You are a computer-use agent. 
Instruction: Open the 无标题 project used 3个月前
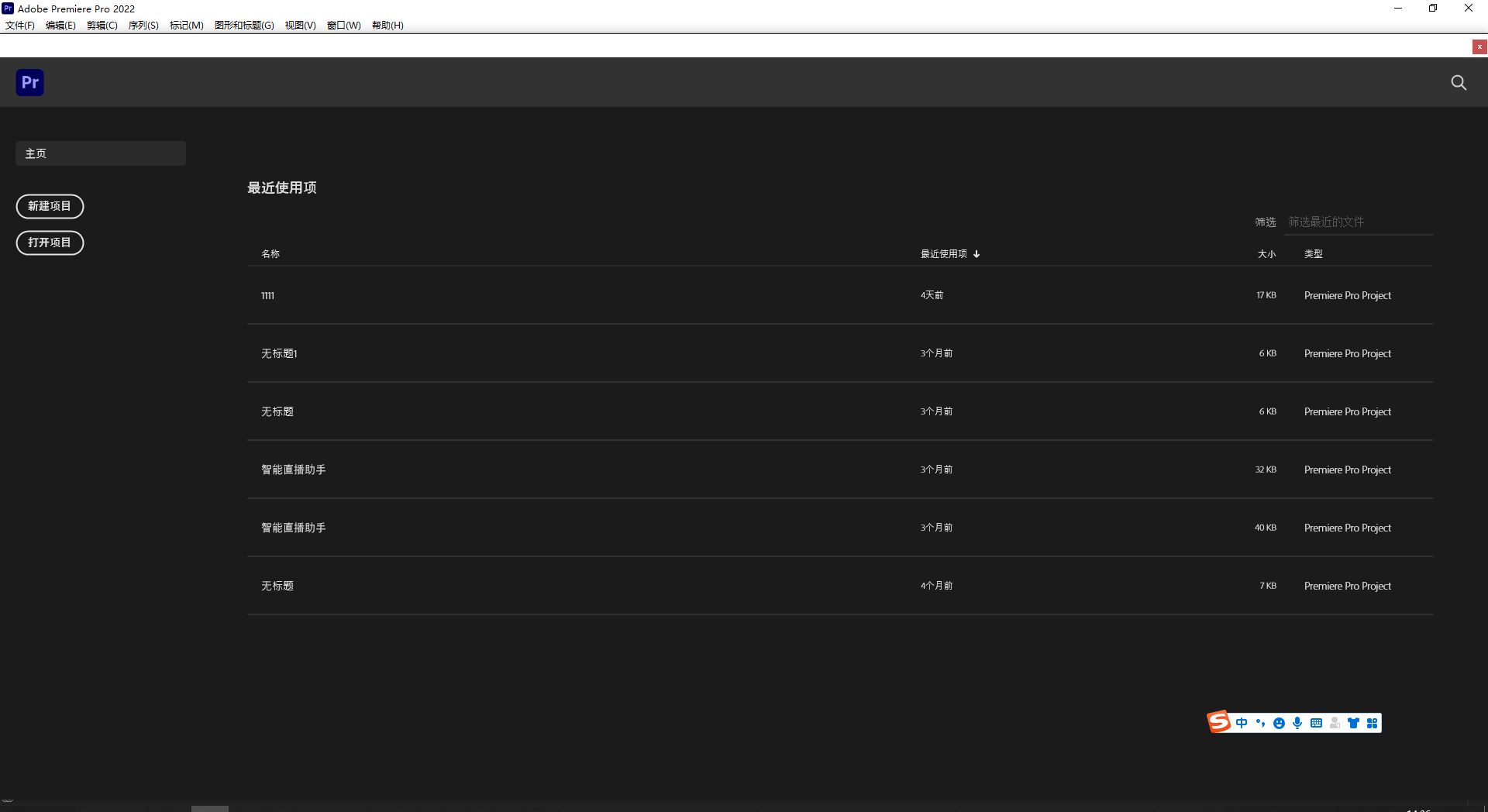840,411
